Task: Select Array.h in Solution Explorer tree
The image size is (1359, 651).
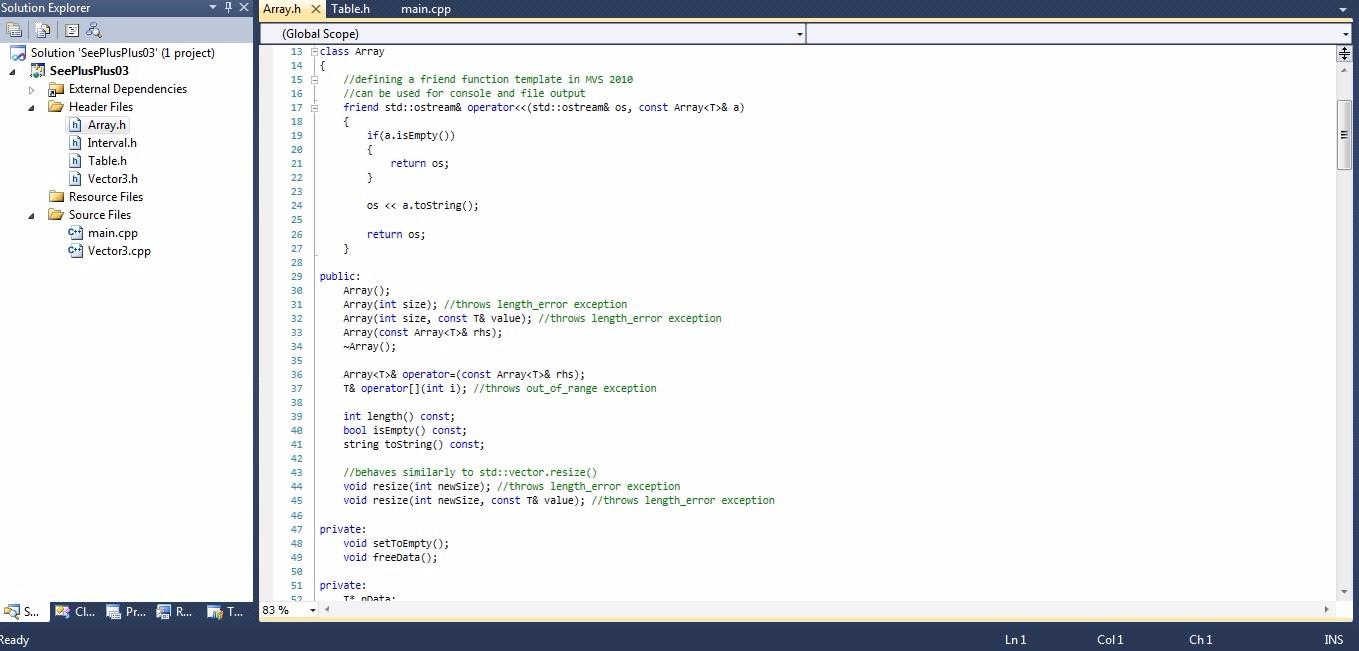Action: pos(107,125)
